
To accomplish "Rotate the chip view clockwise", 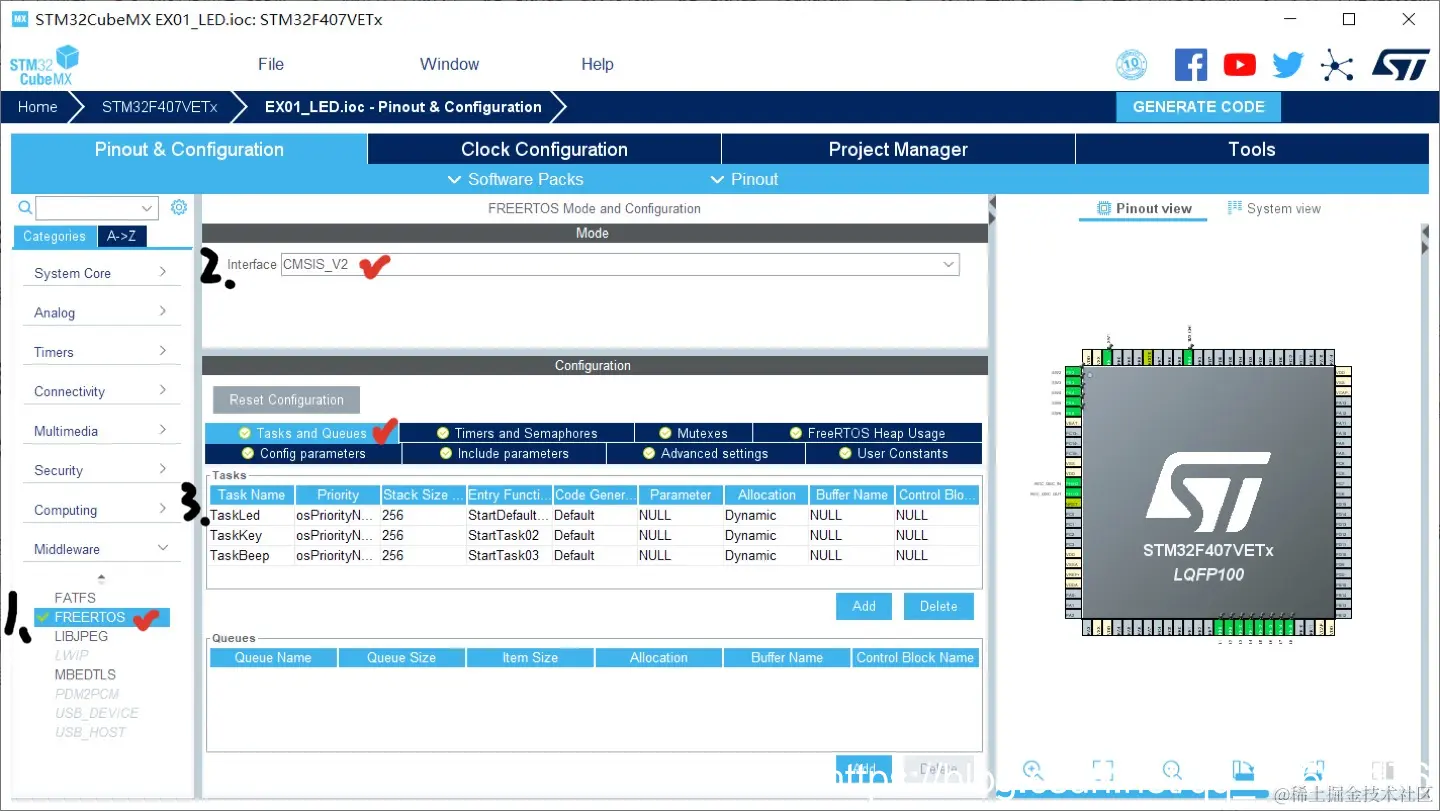I will [1243, 770].
